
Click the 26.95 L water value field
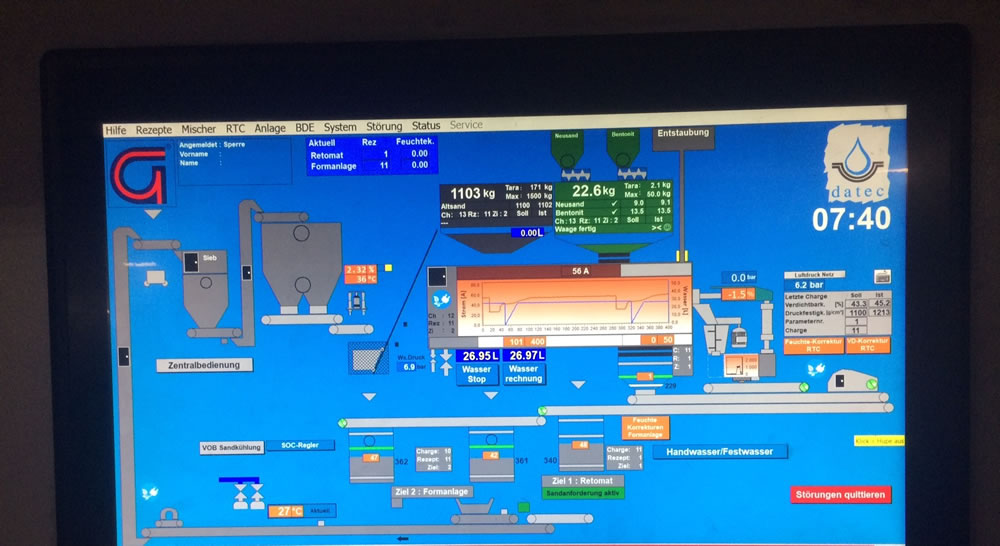click(x=477, y=356)
